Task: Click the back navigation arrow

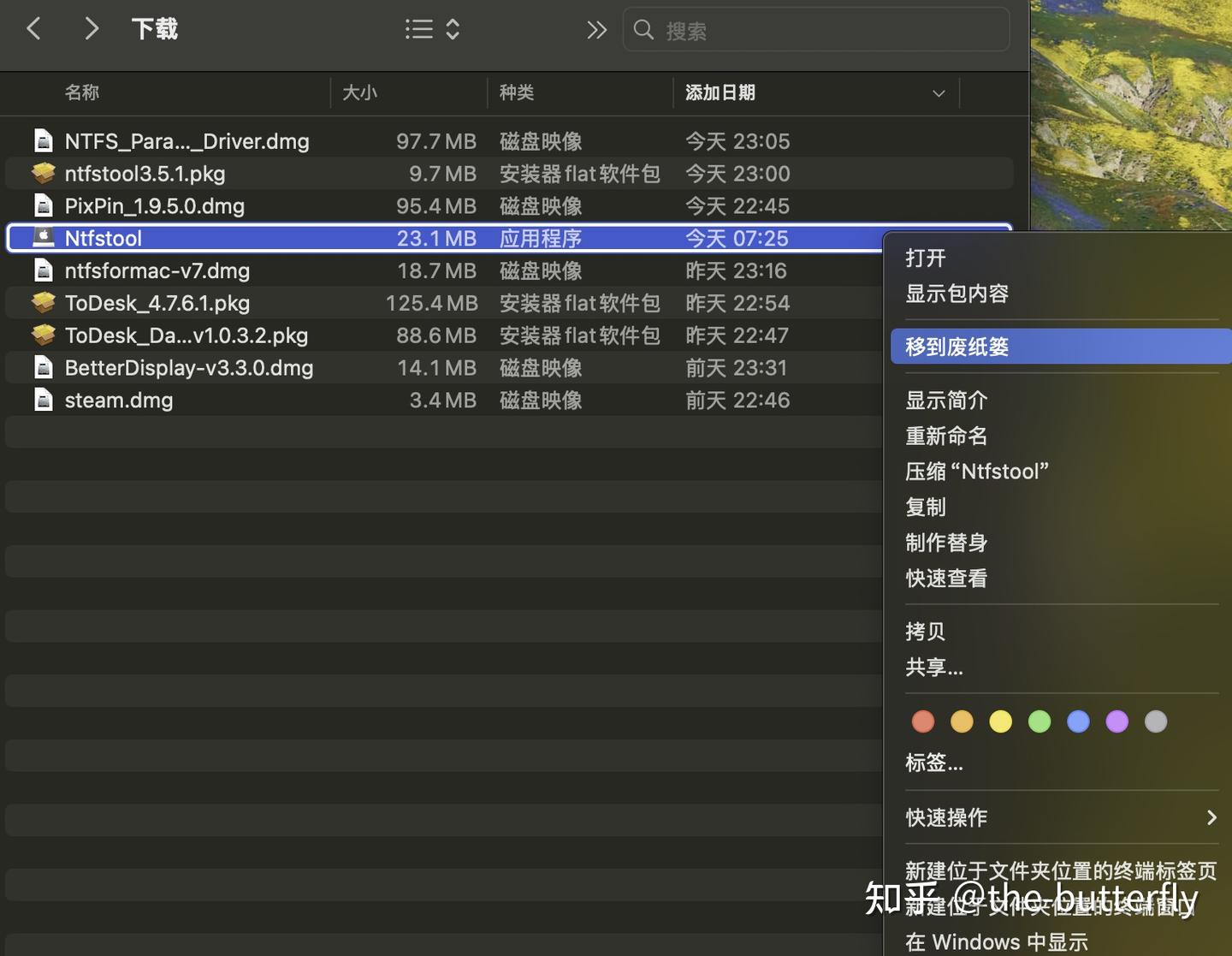Action: 33,28
